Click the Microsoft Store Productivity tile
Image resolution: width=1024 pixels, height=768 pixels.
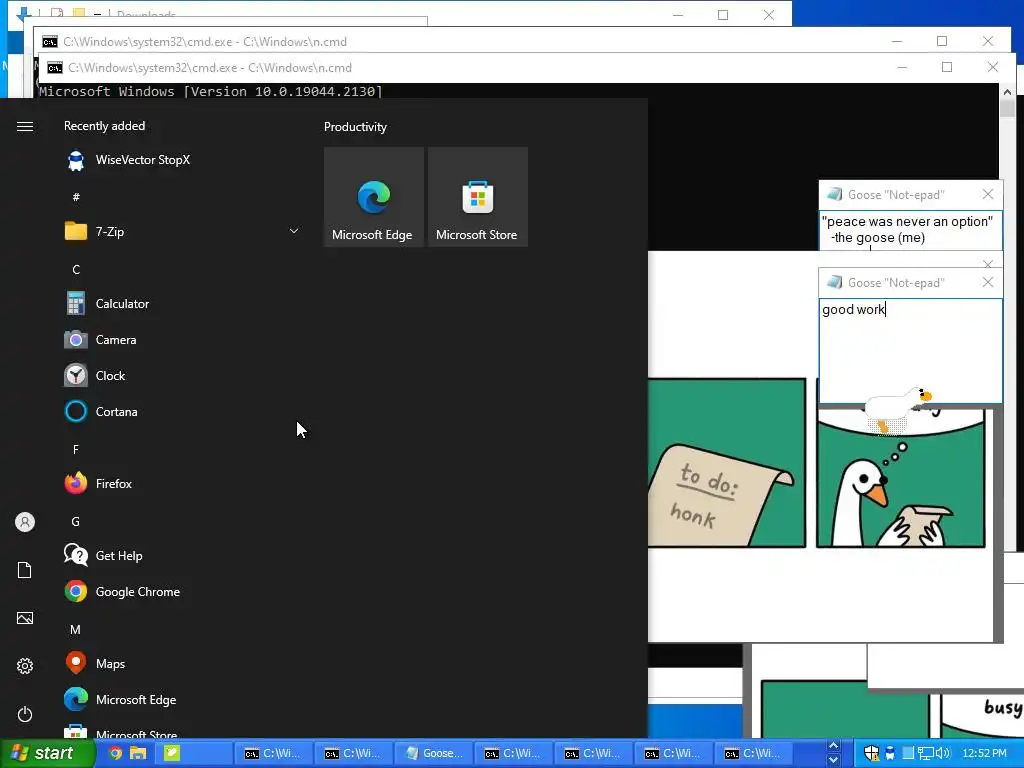(477, 197)
